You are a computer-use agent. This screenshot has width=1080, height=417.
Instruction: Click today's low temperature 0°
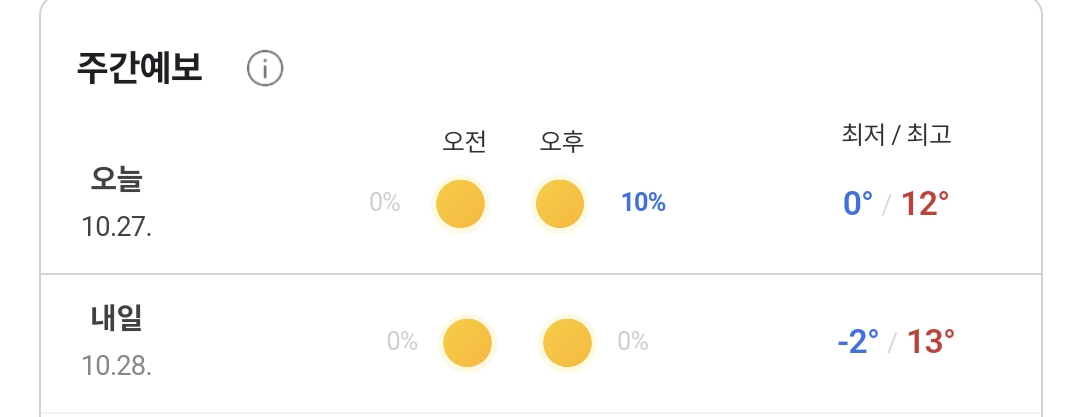[x=858, y=204]
